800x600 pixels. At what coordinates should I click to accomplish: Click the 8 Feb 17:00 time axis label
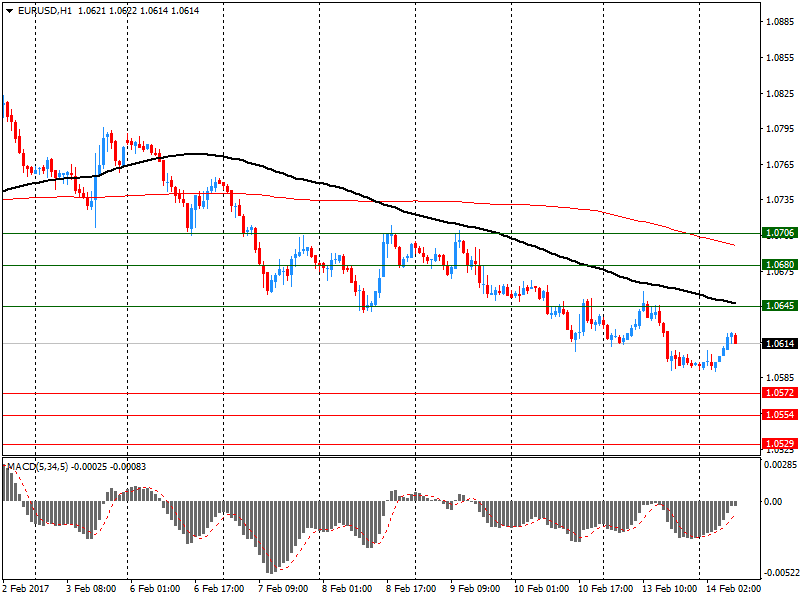point(411,588)
